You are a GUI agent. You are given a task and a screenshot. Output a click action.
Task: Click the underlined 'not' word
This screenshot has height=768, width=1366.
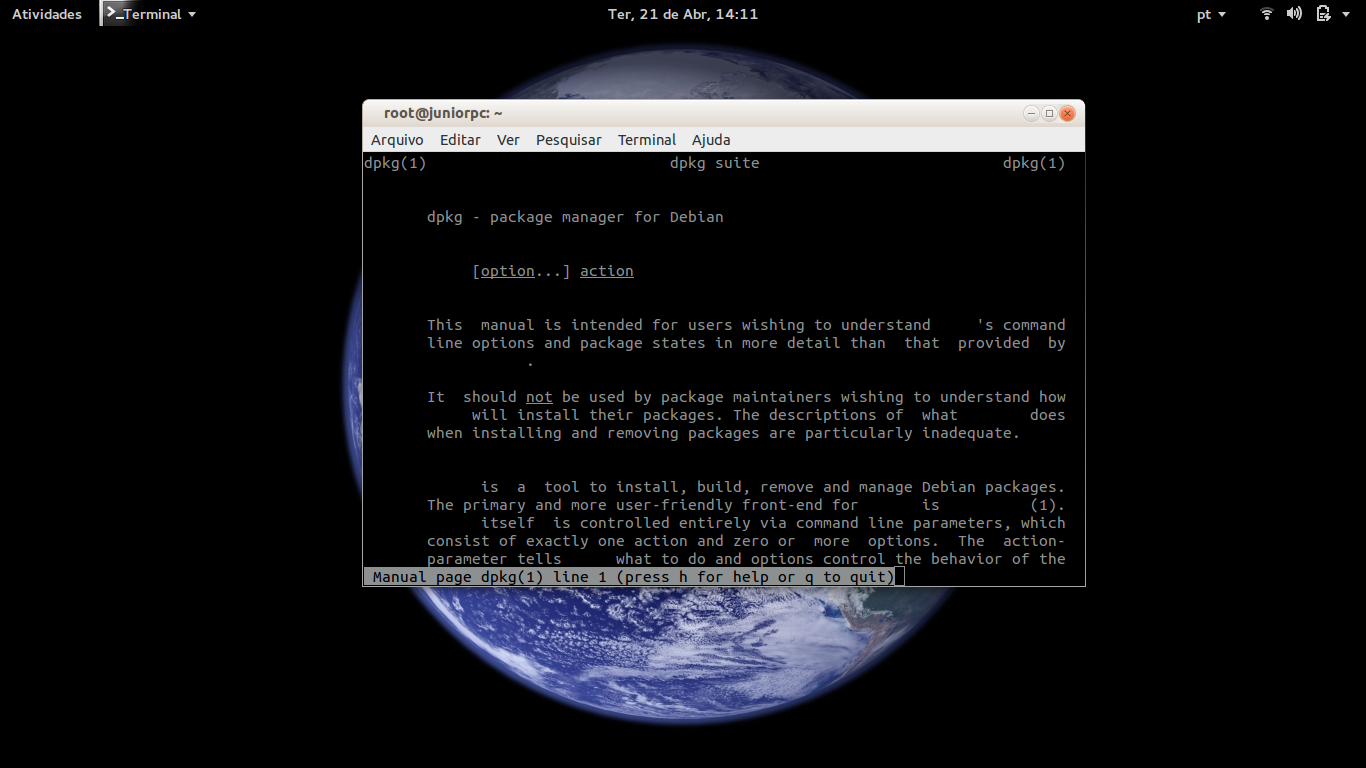click(539, 397)
